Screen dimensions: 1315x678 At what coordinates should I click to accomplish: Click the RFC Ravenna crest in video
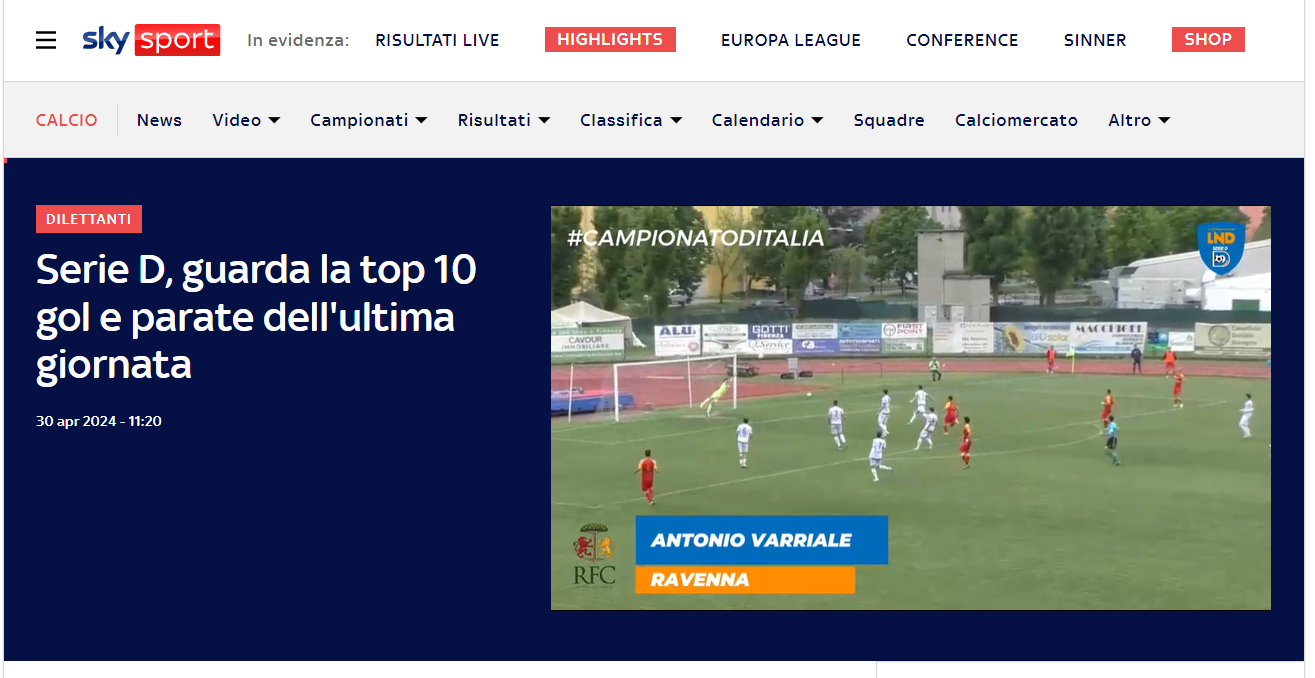tap(594, 556)
